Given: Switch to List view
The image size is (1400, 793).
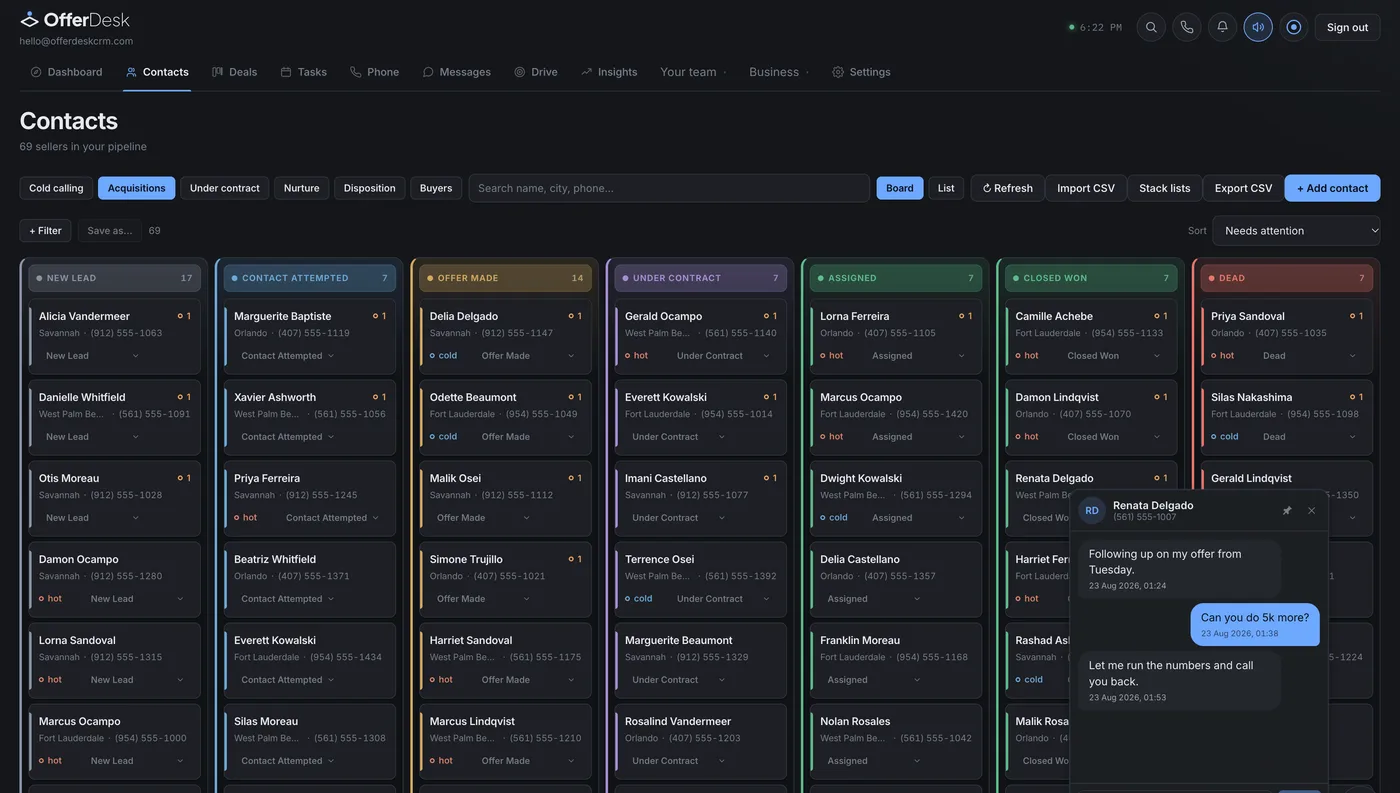Looking at the screenshot, I should (x=946, y=188).
